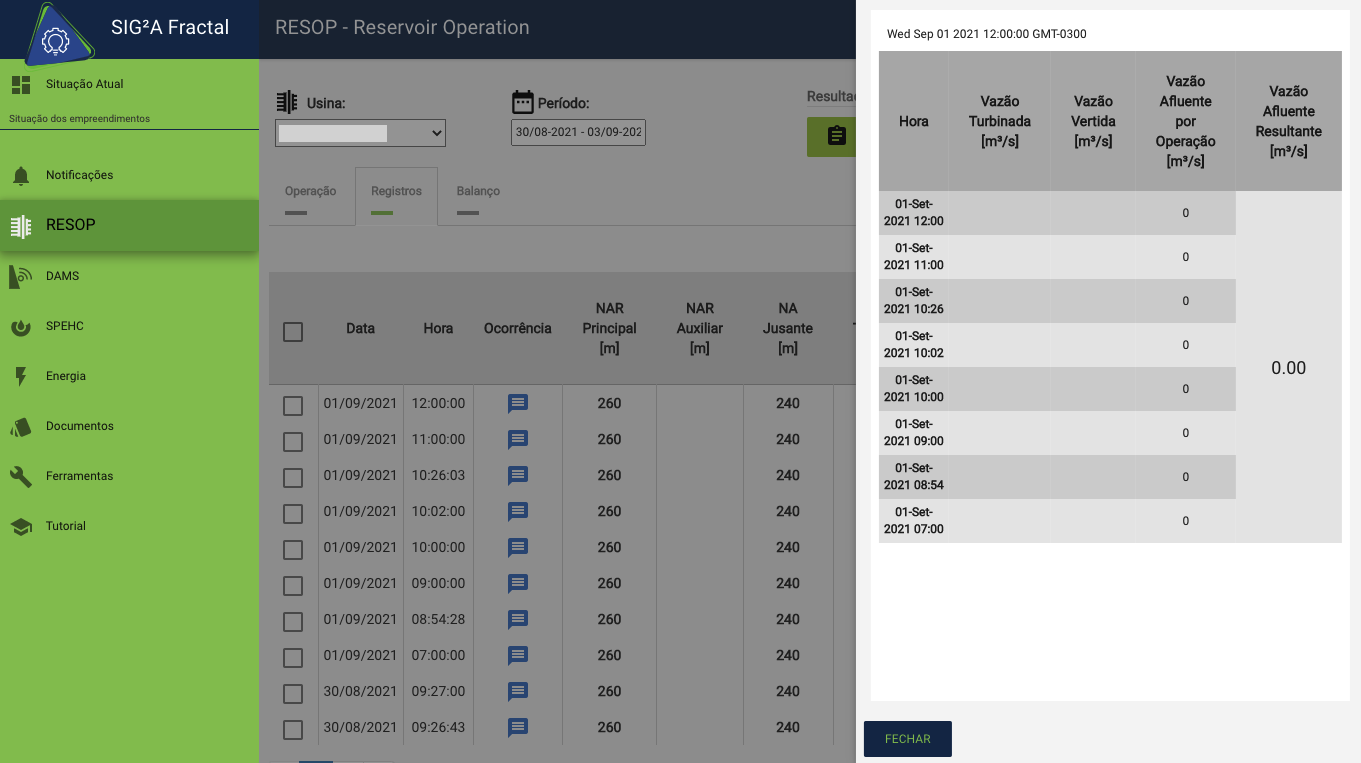Switch to the Operação tab
Image resolution: width=1361 pixels, height=763 pixels.
(310, 192)
